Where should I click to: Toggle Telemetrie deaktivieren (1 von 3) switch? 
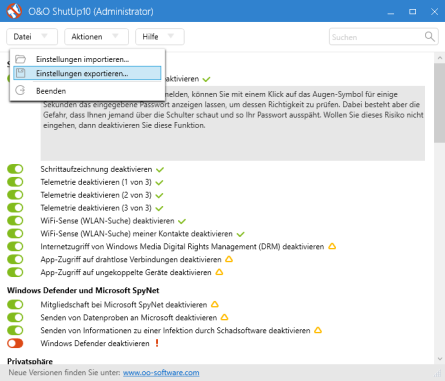click(15, 182)
